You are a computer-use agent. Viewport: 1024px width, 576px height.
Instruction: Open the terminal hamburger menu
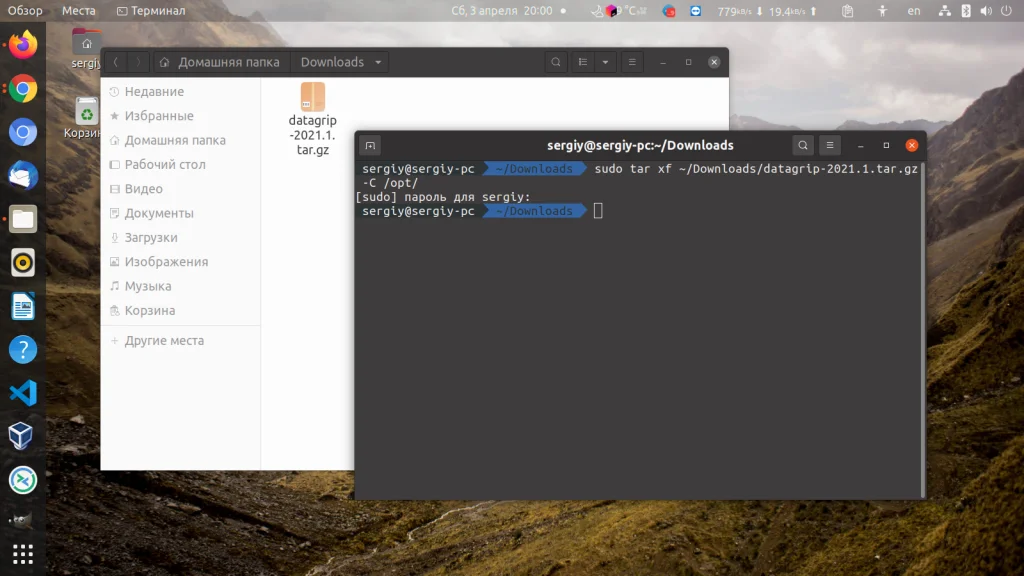[x=830, y=144]
